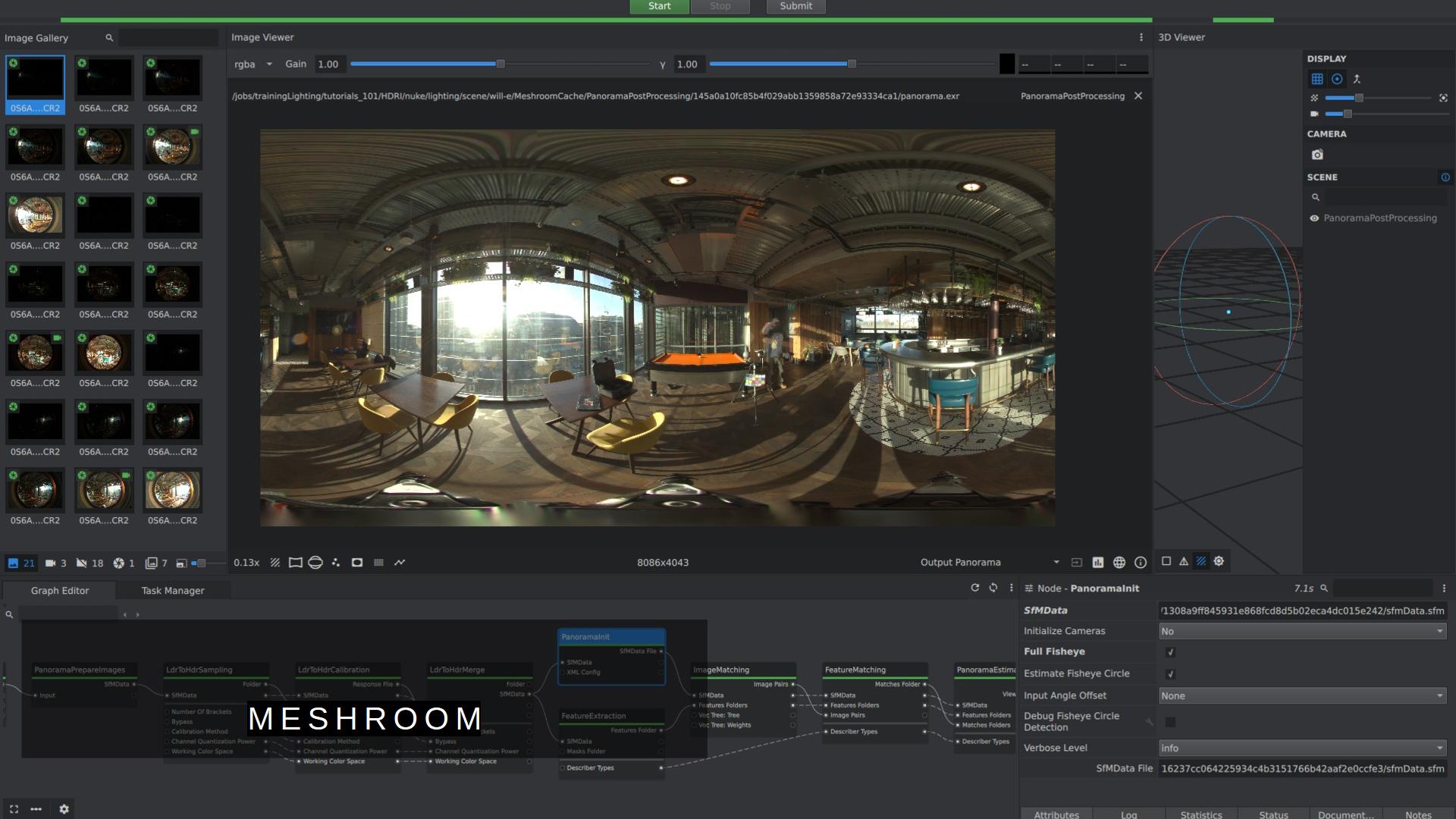Open the Initialize Cameras dropdown
Screen dimensions: 1456x819
1301,632
